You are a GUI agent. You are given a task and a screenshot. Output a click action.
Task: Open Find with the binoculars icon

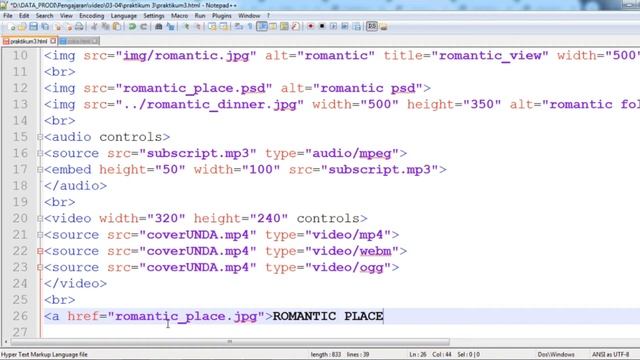pyautogui.click(x=158, y=27)
